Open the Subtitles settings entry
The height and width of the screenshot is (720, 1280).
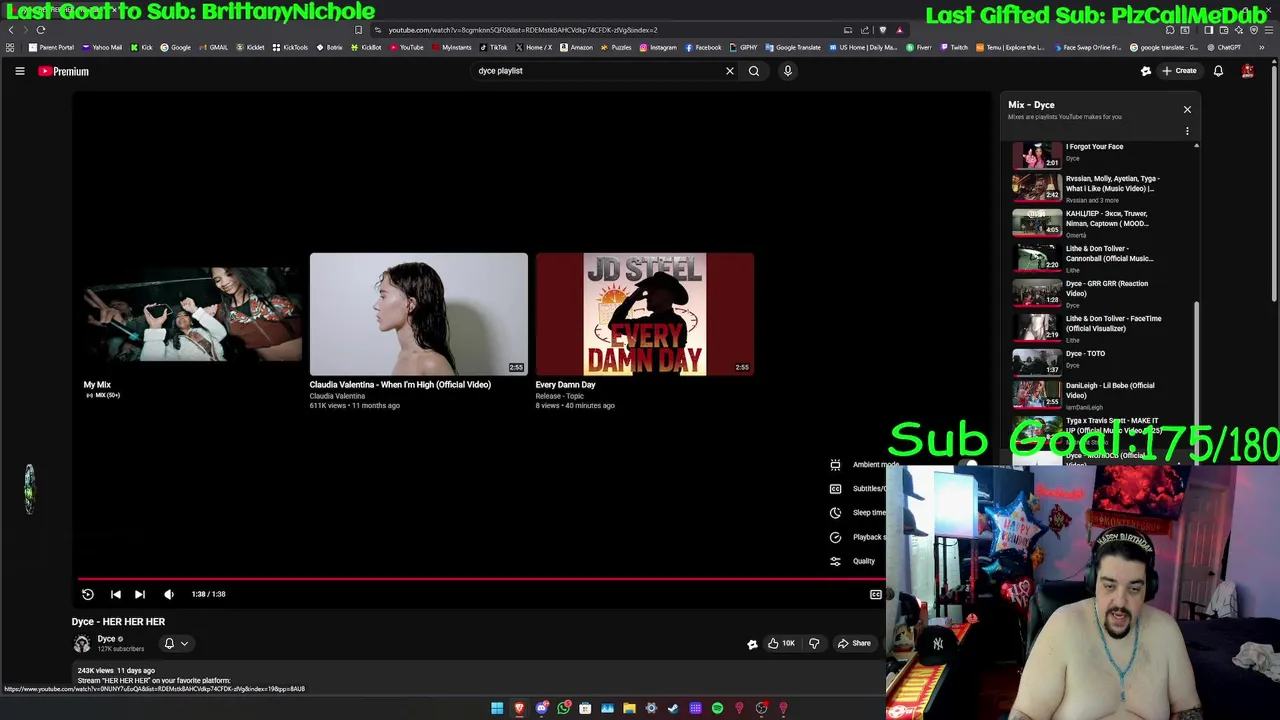coord(858,489)
